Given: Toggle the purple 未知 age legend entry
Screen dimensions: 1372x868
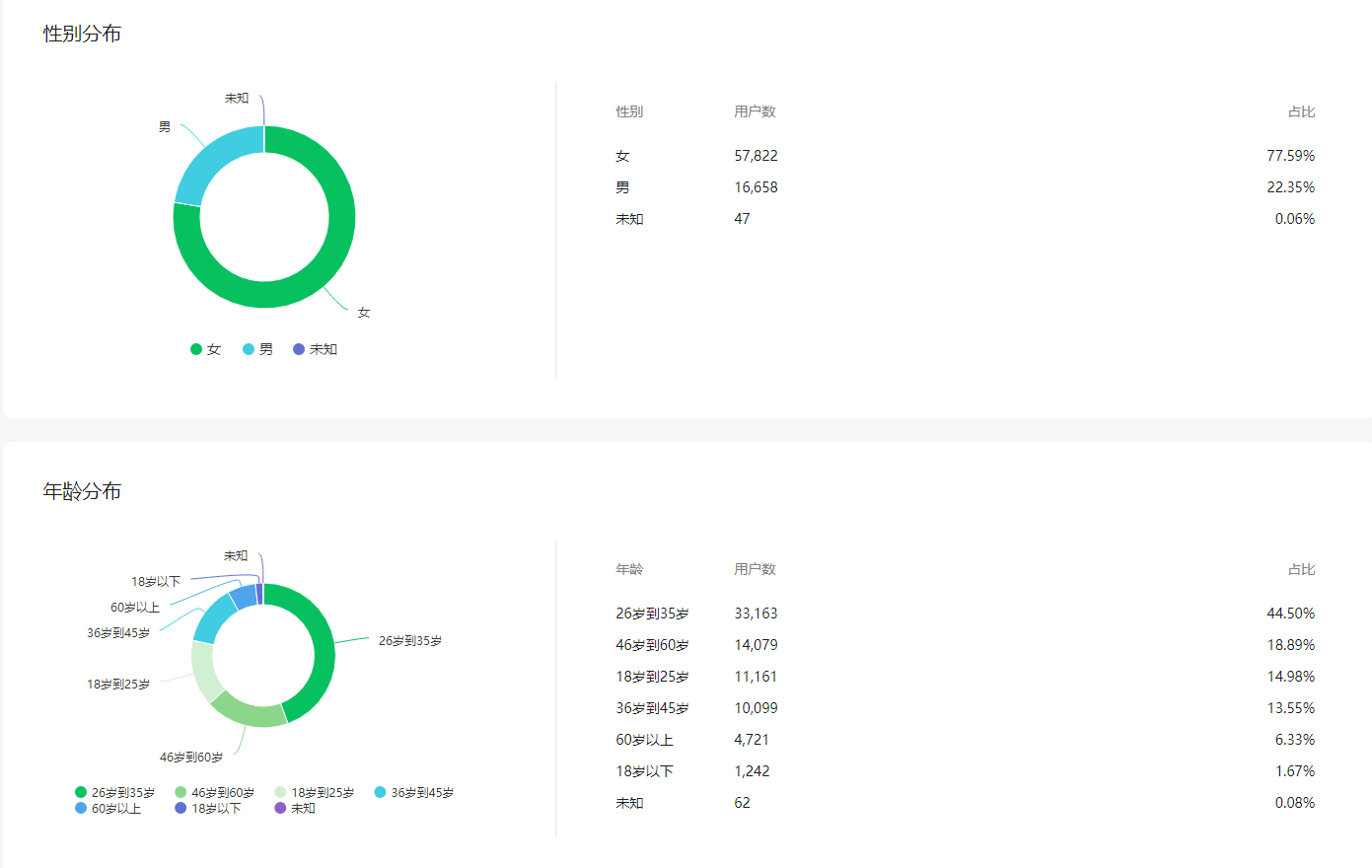Looking at the screenshot, I should point(296,808).
